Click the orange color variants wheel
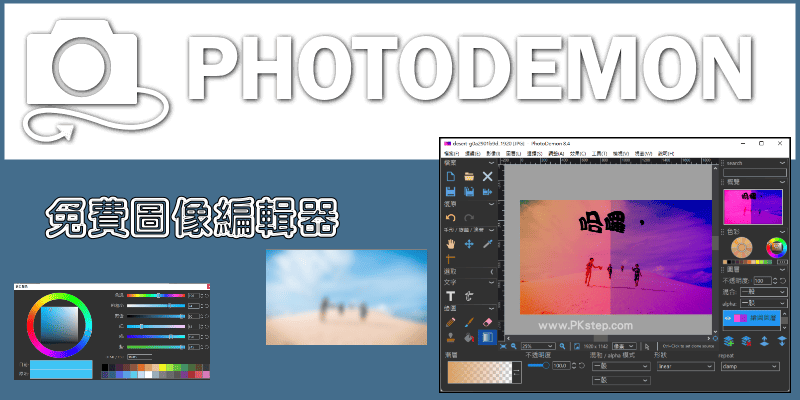Screen dimensions: 800x400 [x=741, y=247]
